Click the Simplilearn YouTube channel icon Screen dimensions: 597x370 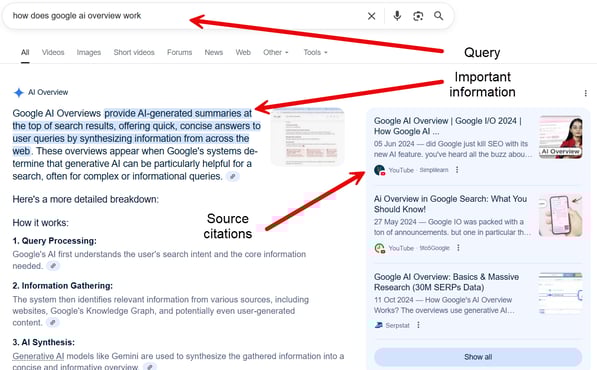pos(380,170)
